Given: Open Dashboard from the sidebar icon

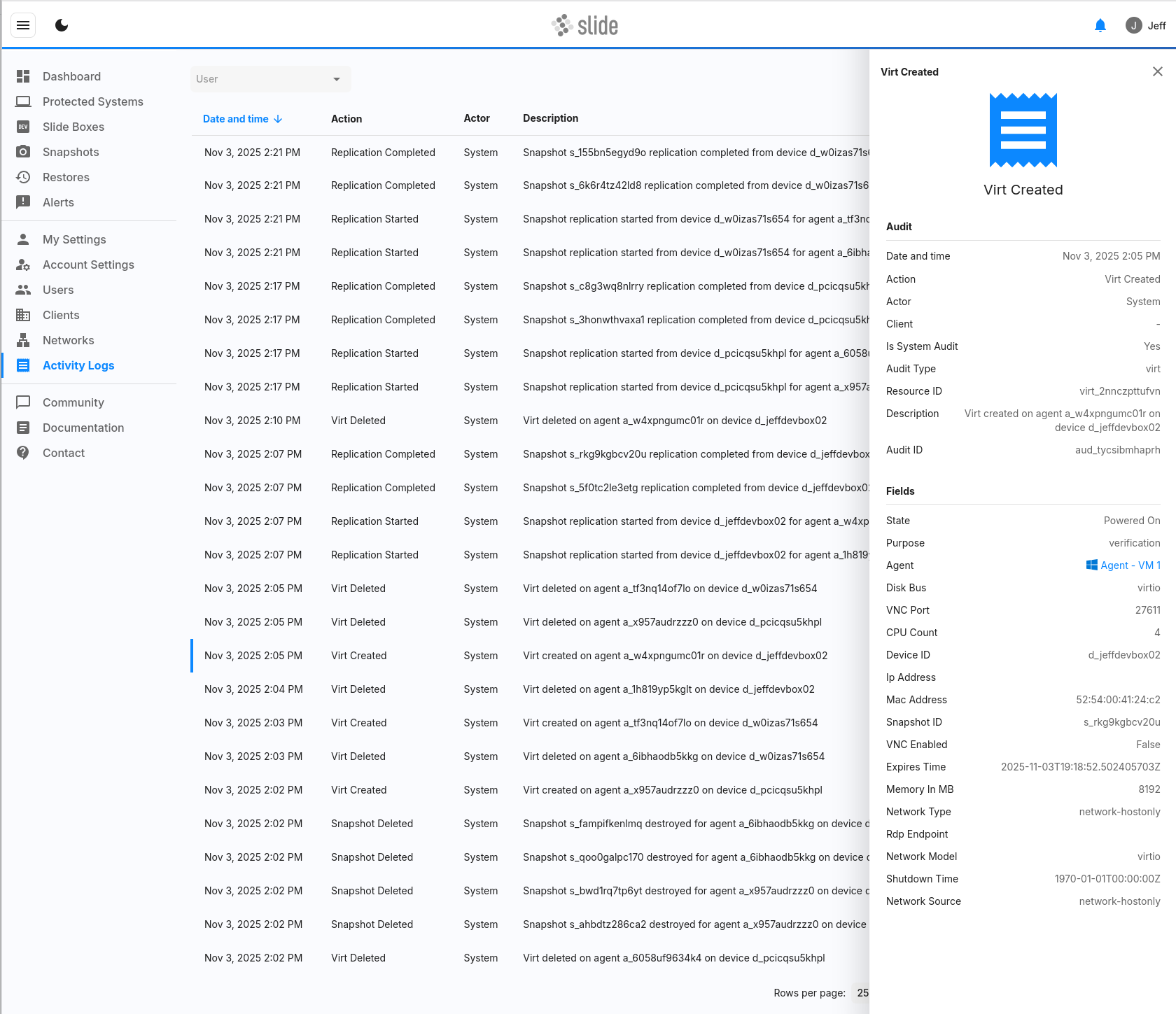Looking at the screenshot, I should point(23,76).
